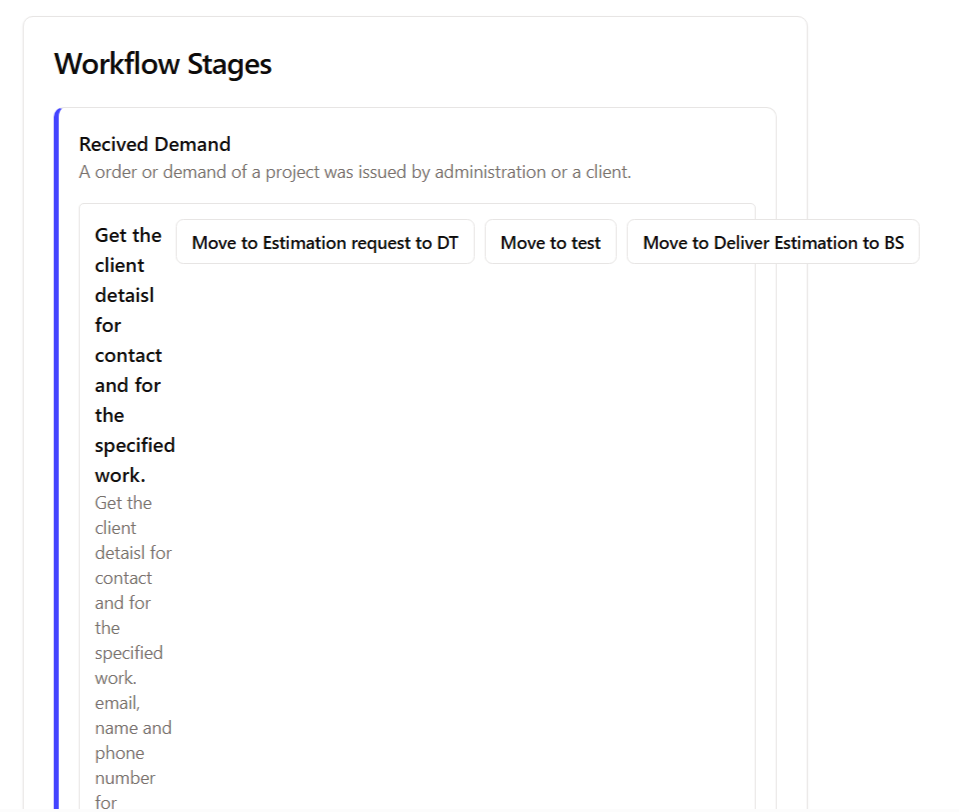
Task: Click 'Get the' starting the bold task title
Action: point(127,235)
